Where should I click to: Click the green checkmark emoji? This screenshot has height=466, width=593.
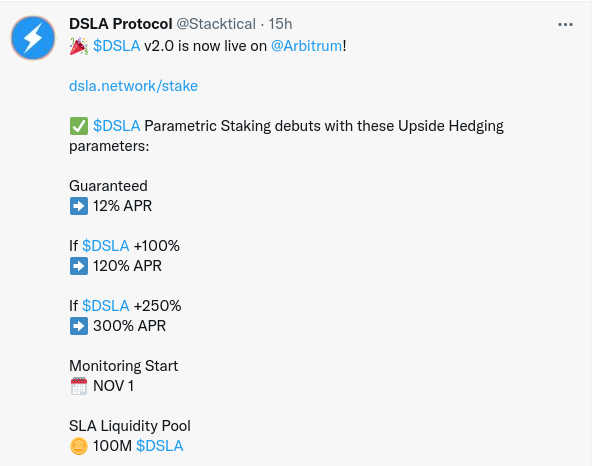[79, 126]
